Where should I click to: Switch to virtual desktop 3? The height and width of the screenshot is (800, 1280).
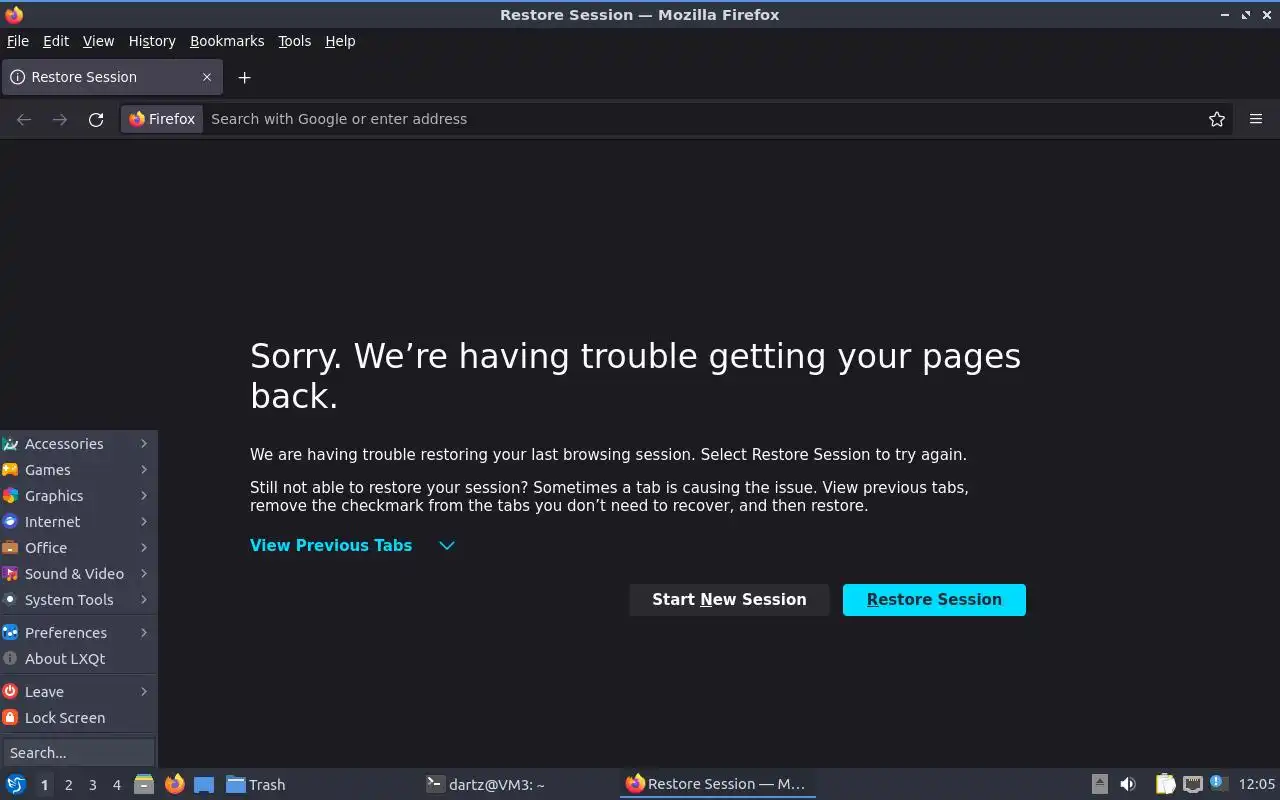pos(92,785)
